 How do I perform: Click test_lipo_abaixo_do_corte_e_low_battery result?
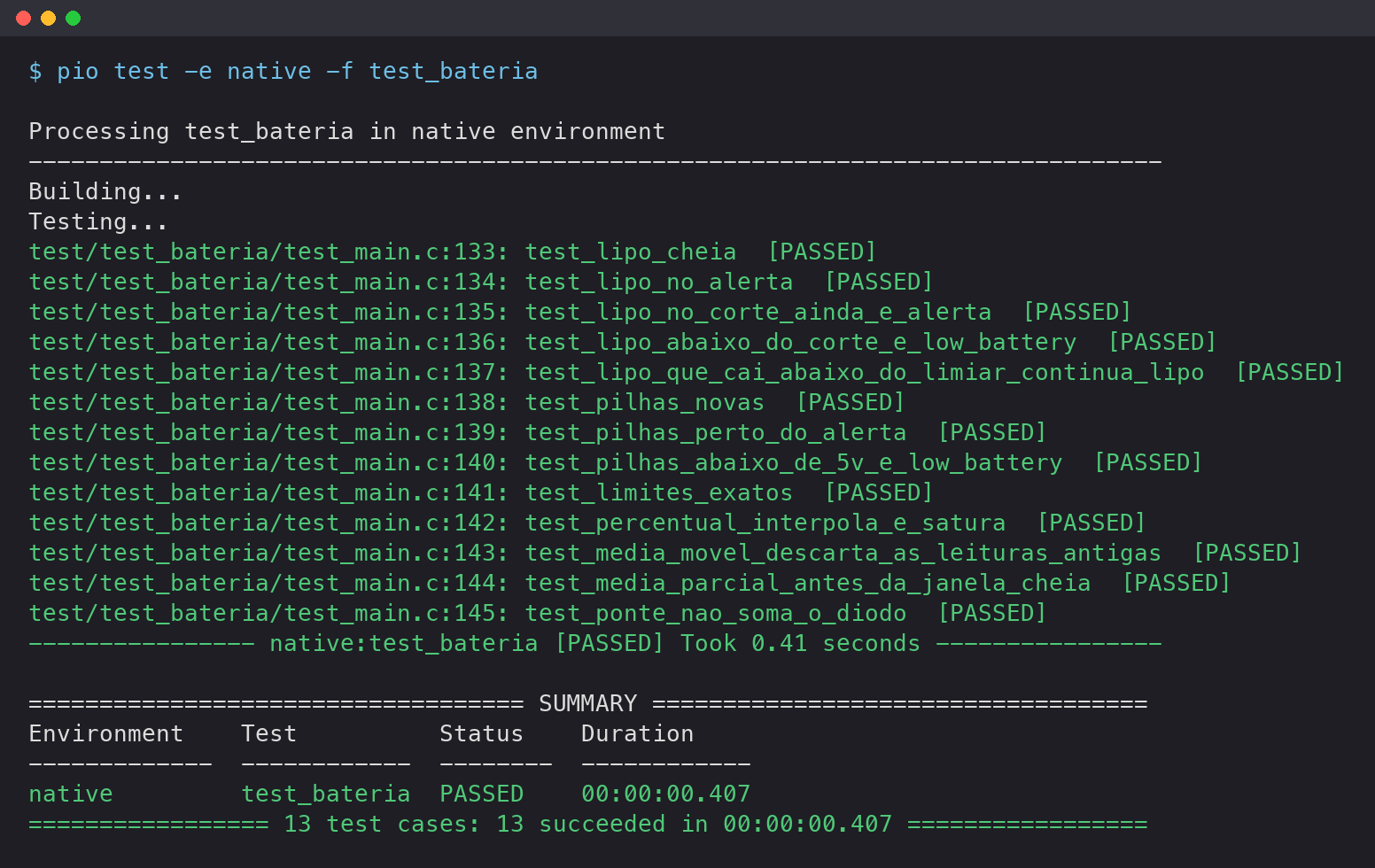click(623, 342)
